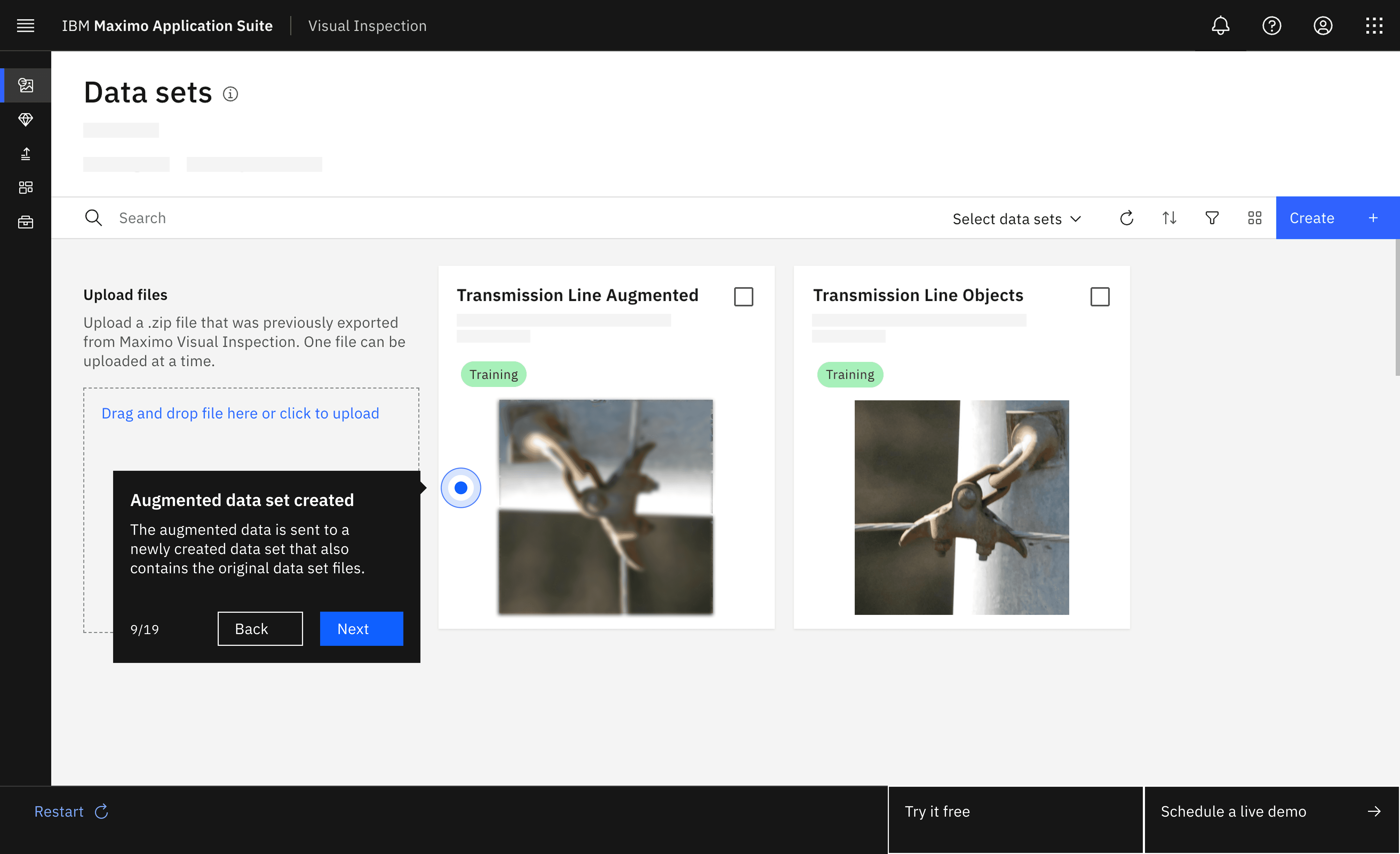1400x854 pixels.
Task: Open the filter funnel icon
Action: click(1211, 218)
